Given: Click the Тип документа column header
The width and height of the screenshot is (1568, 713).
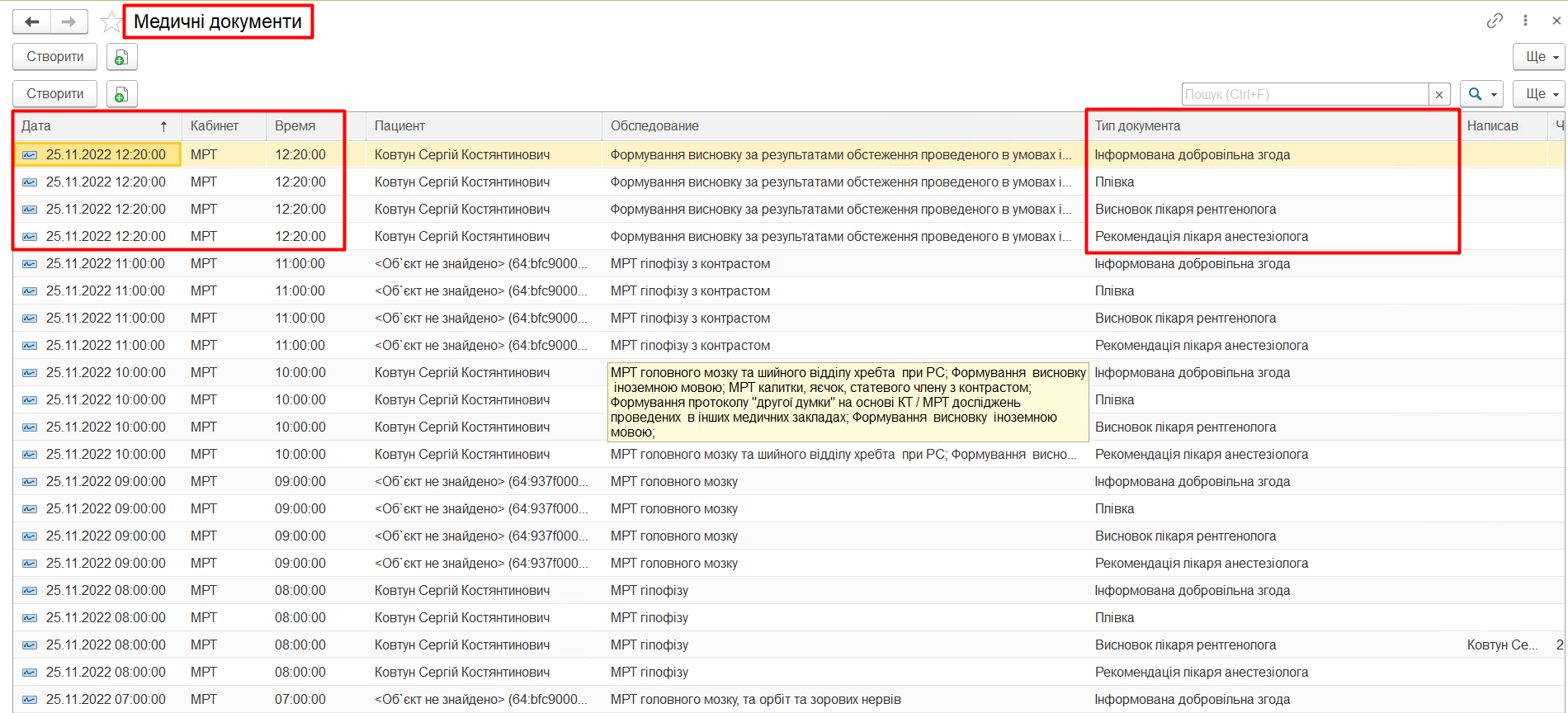Looking at the screenshot, I should (1271, 126).
